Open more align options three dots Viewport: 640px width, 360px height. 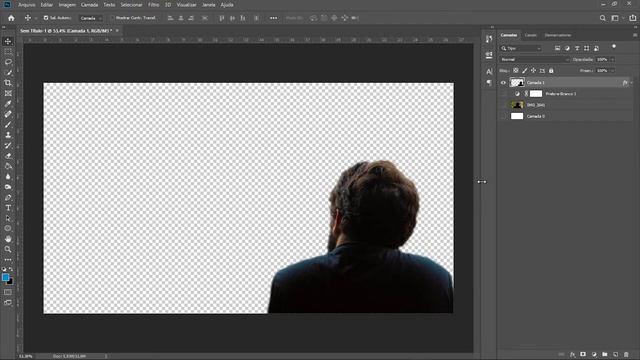point(273,18)
